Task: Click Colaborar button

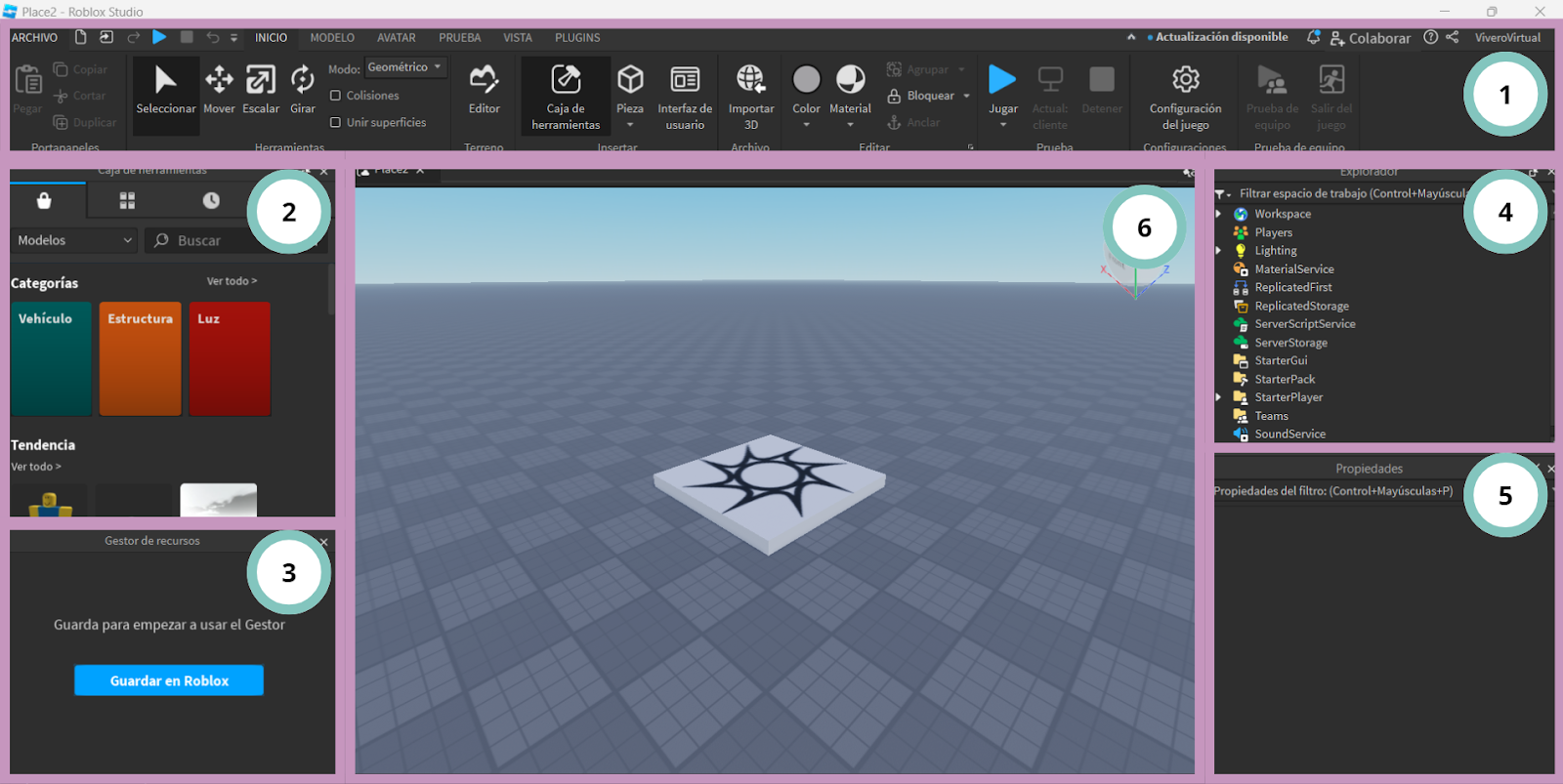Action: click(1370, 38)
